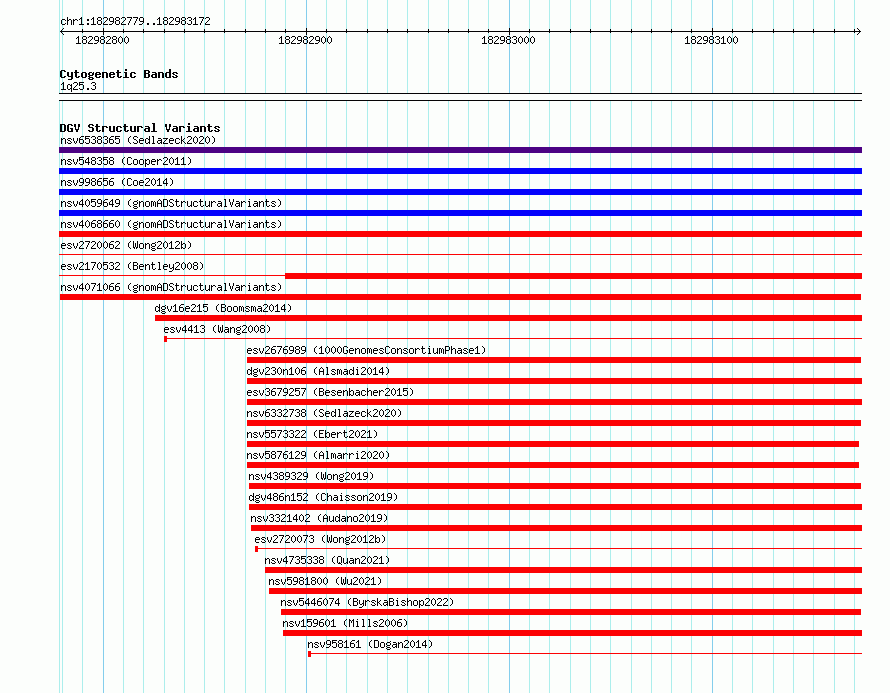Screen dimensions: 890x693
Task: Open nsv4071066 (gnomADStructuralVariants) label
Action: 171,287
